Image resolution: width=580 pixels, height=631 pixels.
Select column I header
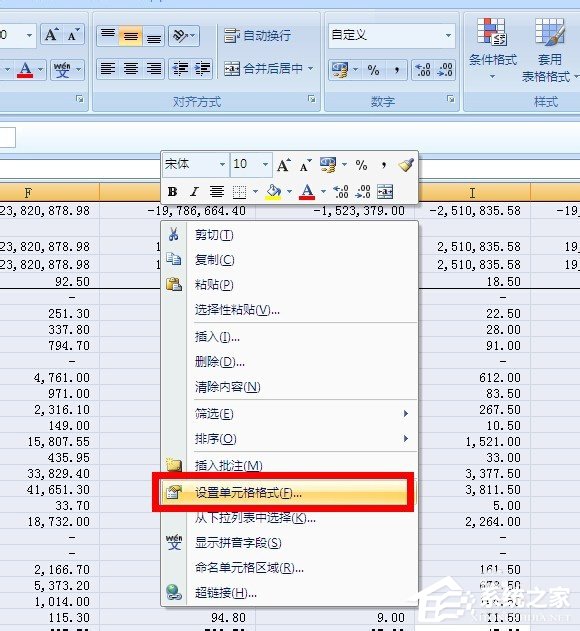pos(473,193)
